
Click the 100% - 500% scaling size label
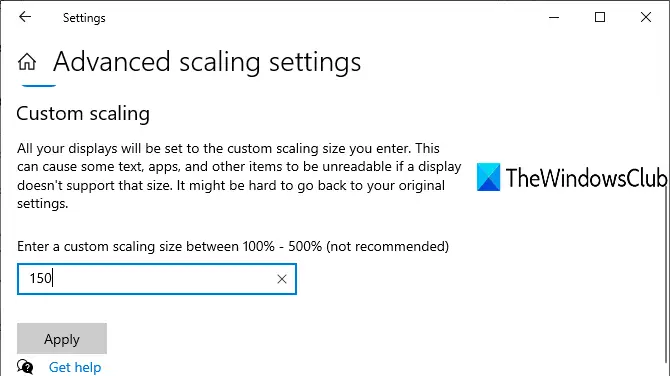coord(233,247)
